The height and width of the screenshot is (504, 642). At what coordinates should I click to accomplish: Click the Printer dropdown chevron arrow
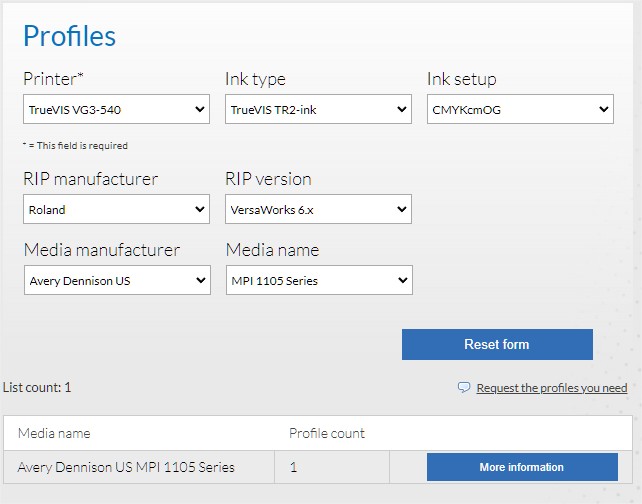[x=200, y=109]
